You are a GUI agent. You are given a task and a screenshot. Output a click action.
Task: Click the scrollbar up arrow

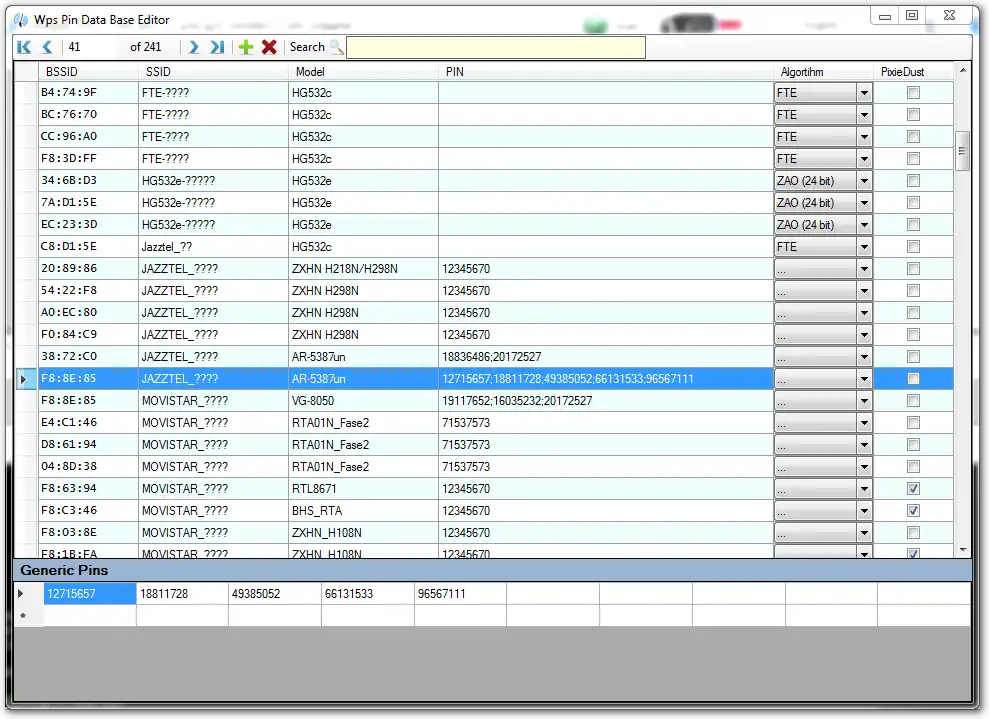coord(963,70)
